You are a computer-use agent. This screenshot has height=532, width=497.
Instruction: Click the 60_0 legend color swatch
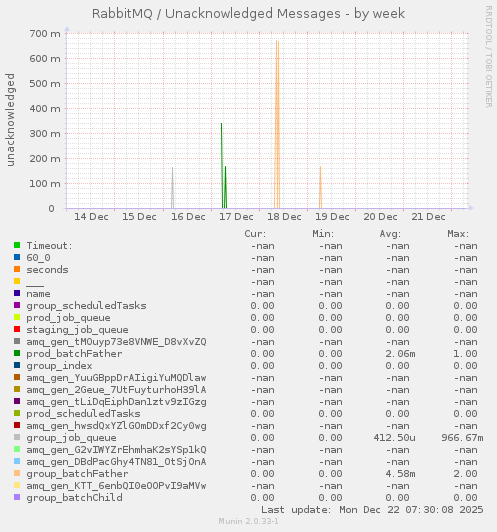click(17, 257)
